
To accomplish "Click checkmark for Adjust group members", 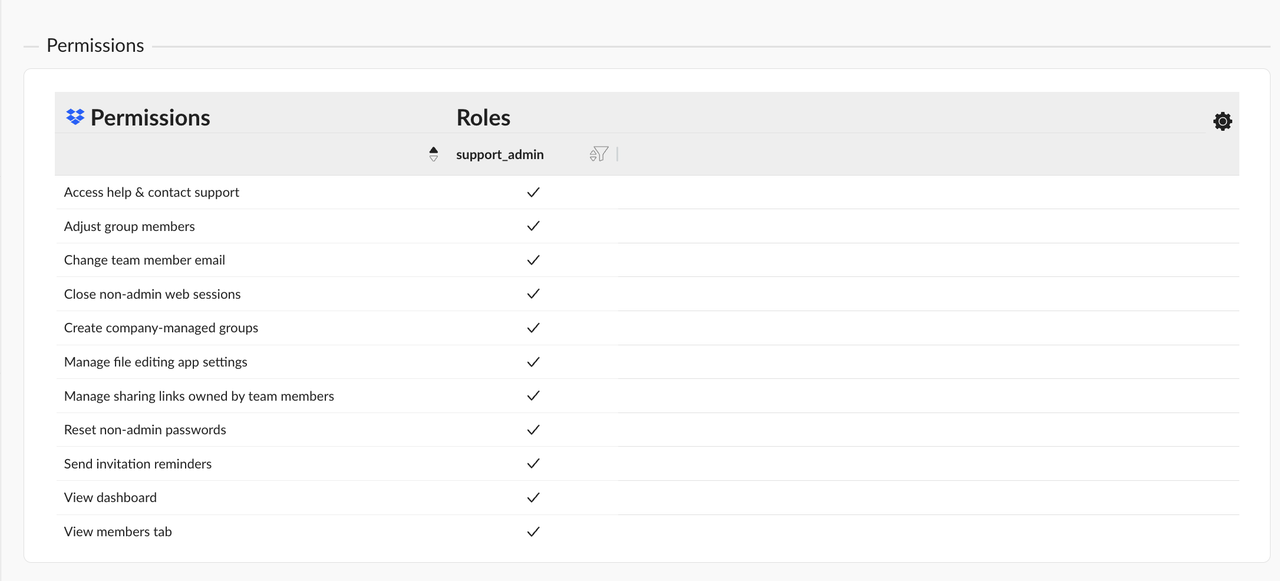I will coord(533,226).
